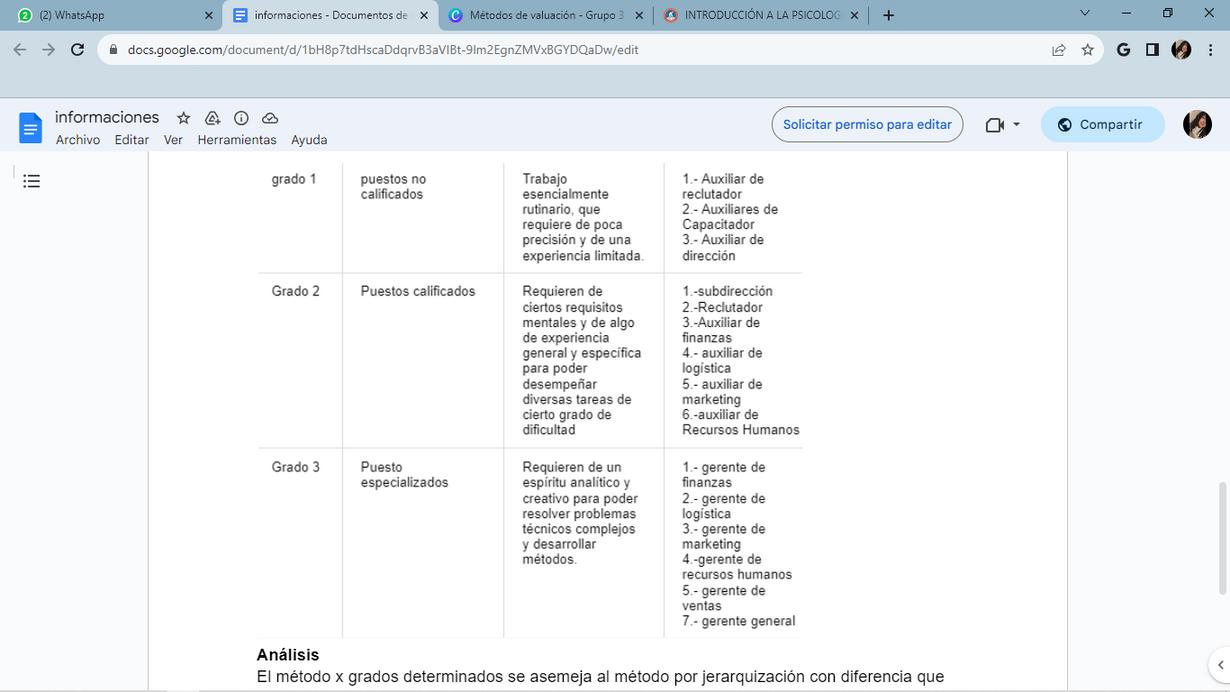Click '1.-subdirección' text
This screenshot has width=1230, height=692.
[x=727, y=291]
